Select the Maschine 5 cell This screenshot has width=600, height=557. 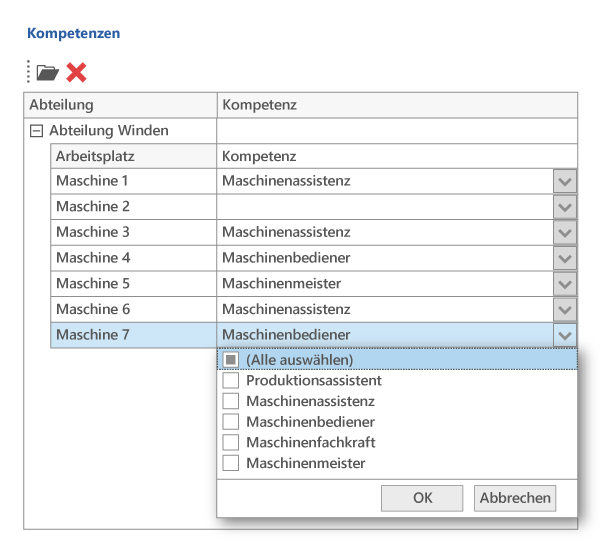pos(134,283)
